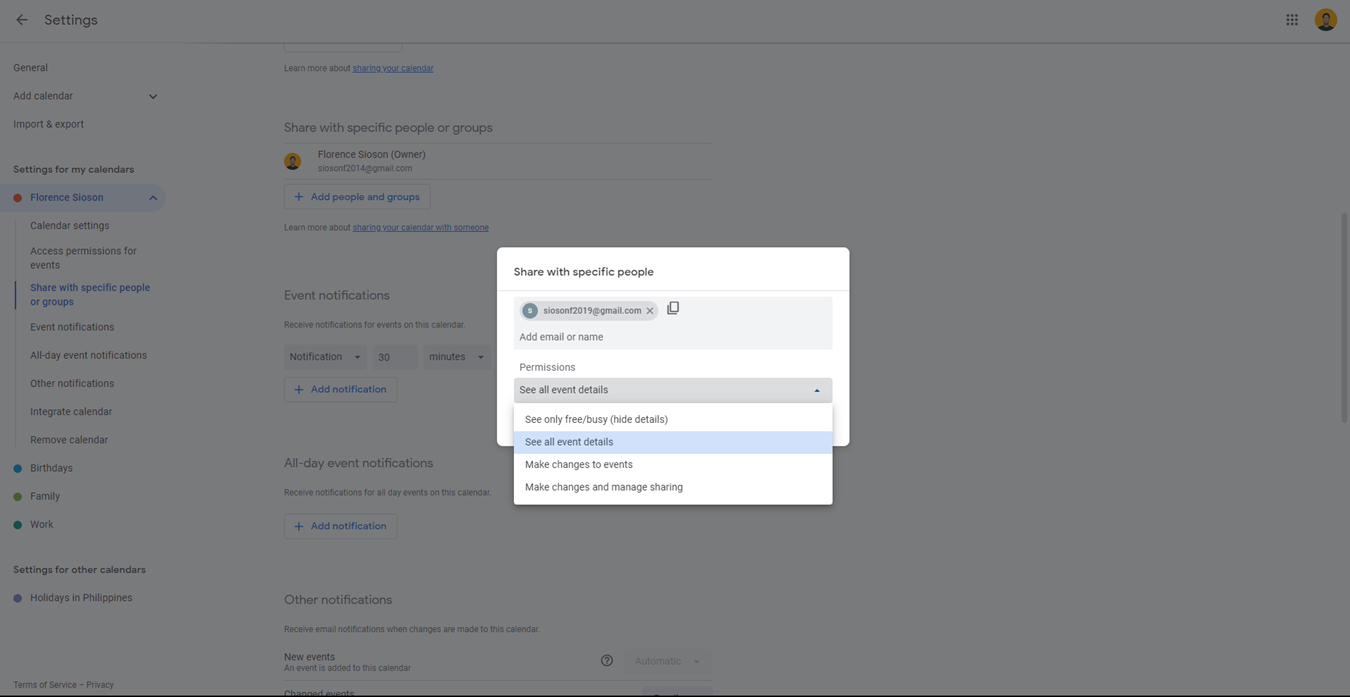Screen dimensions: 1350x697
Task: Open the account profile avatar
Action: click(1325, 20)
